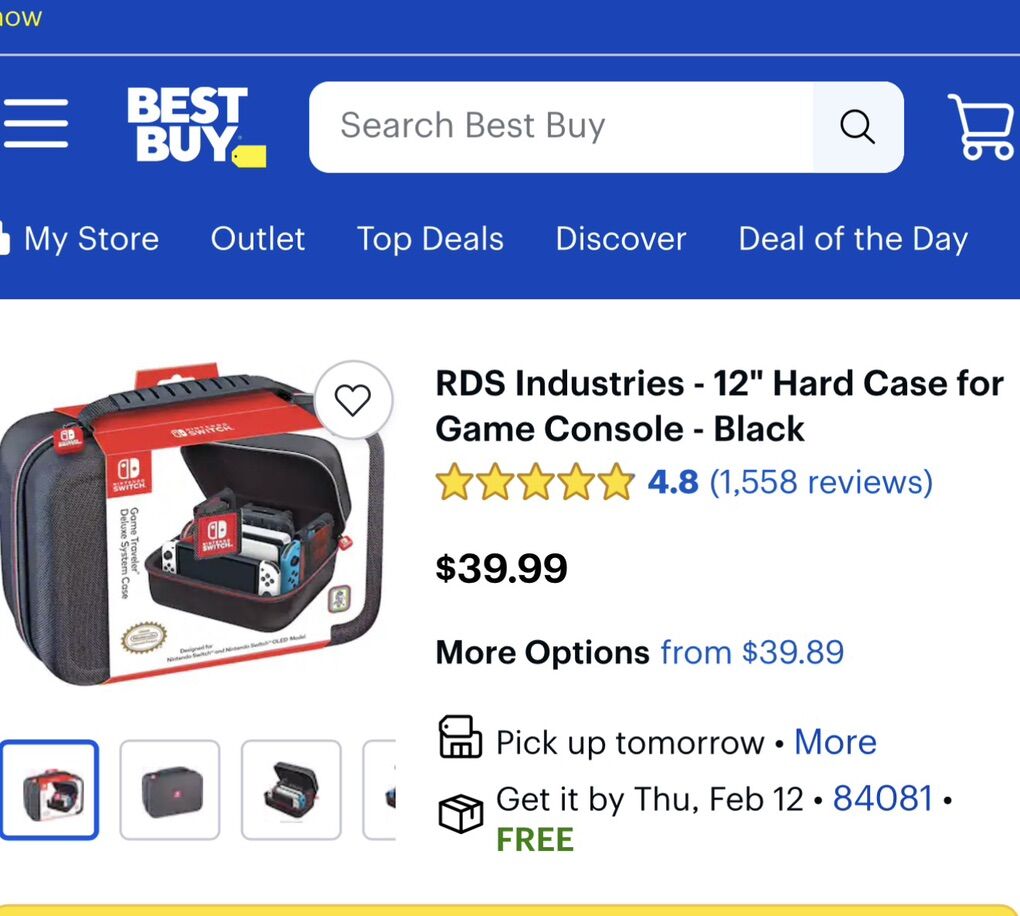
Task: Open the hamburger navigation menu
Action: [x=36, y=125]
